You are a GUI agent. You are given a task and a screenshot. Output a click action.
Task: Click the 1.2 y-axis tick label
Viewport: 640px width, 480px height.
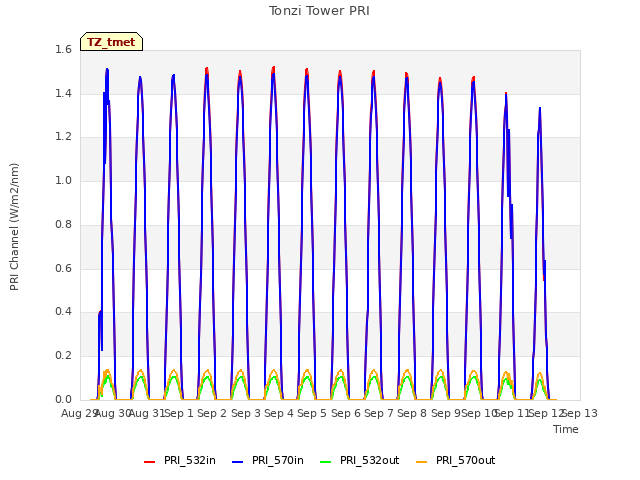63,137
